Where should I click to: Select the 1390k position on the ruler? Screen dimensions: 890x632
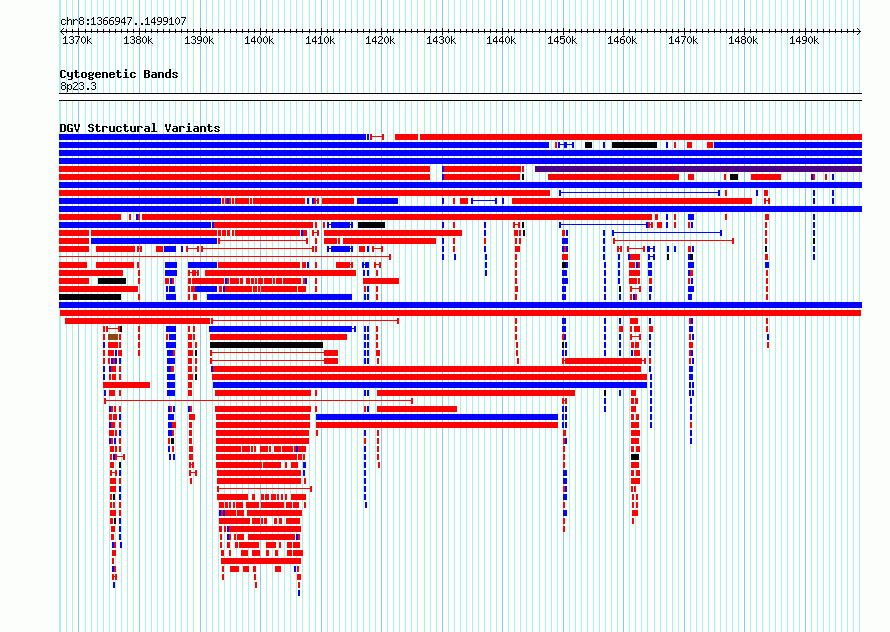click(x=199, y=41)
